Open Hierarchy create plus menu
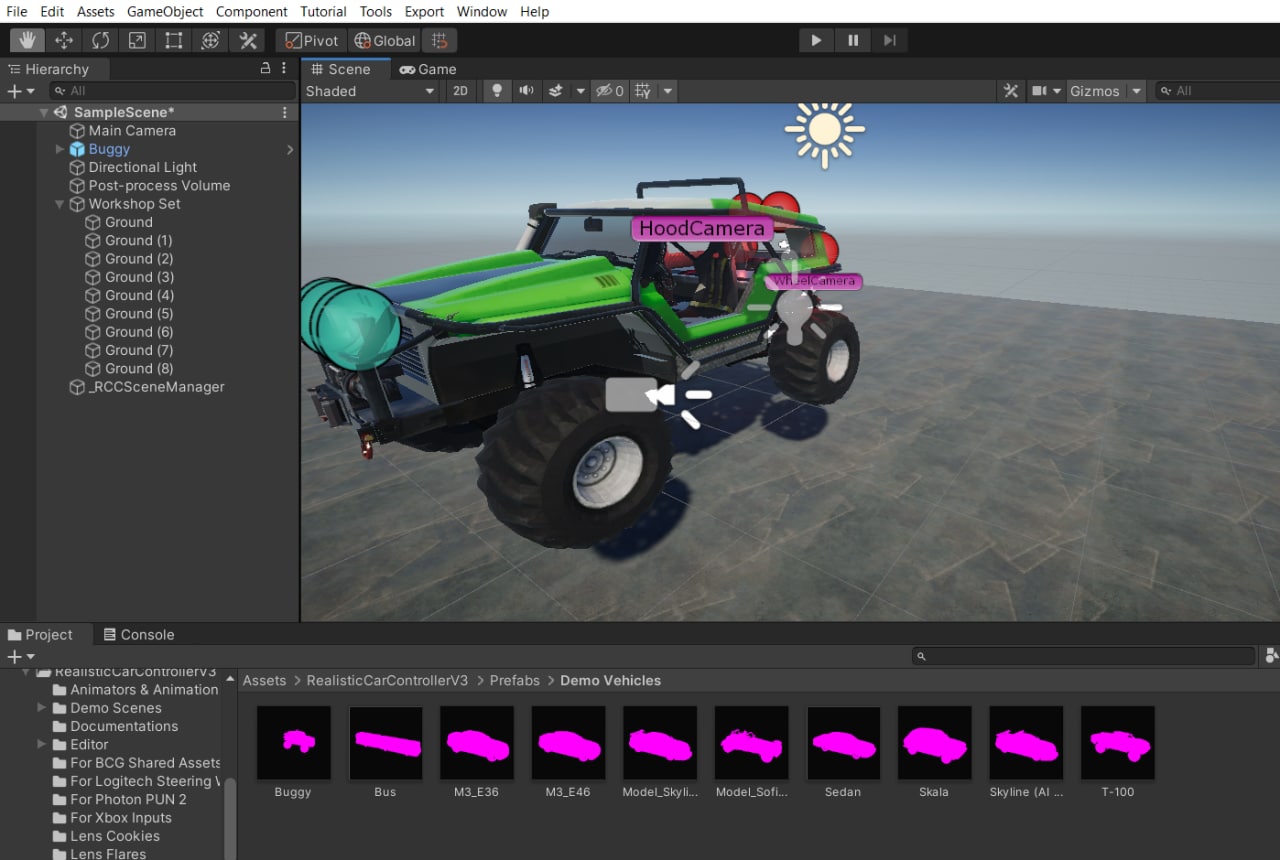Screen dimensions: 1280x860 tap(19, 91)
